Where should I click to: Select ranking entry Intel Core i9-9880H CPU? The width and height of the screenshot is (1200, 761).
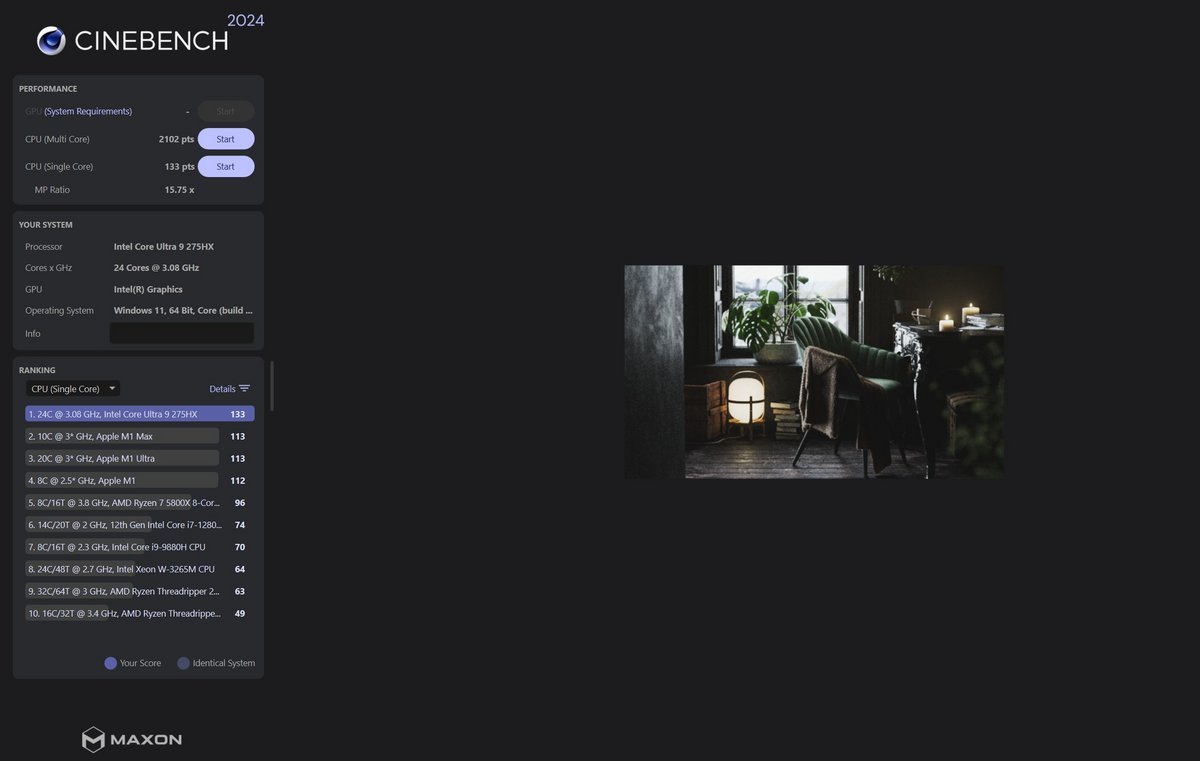click(x=139, y=547)
